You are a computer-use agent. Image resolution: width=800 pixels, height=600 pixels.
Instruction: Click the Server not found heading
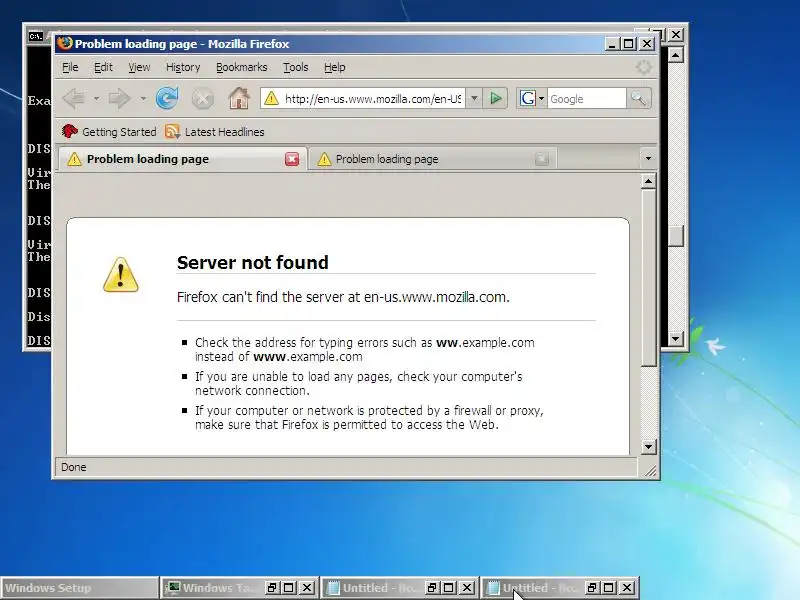253,262
